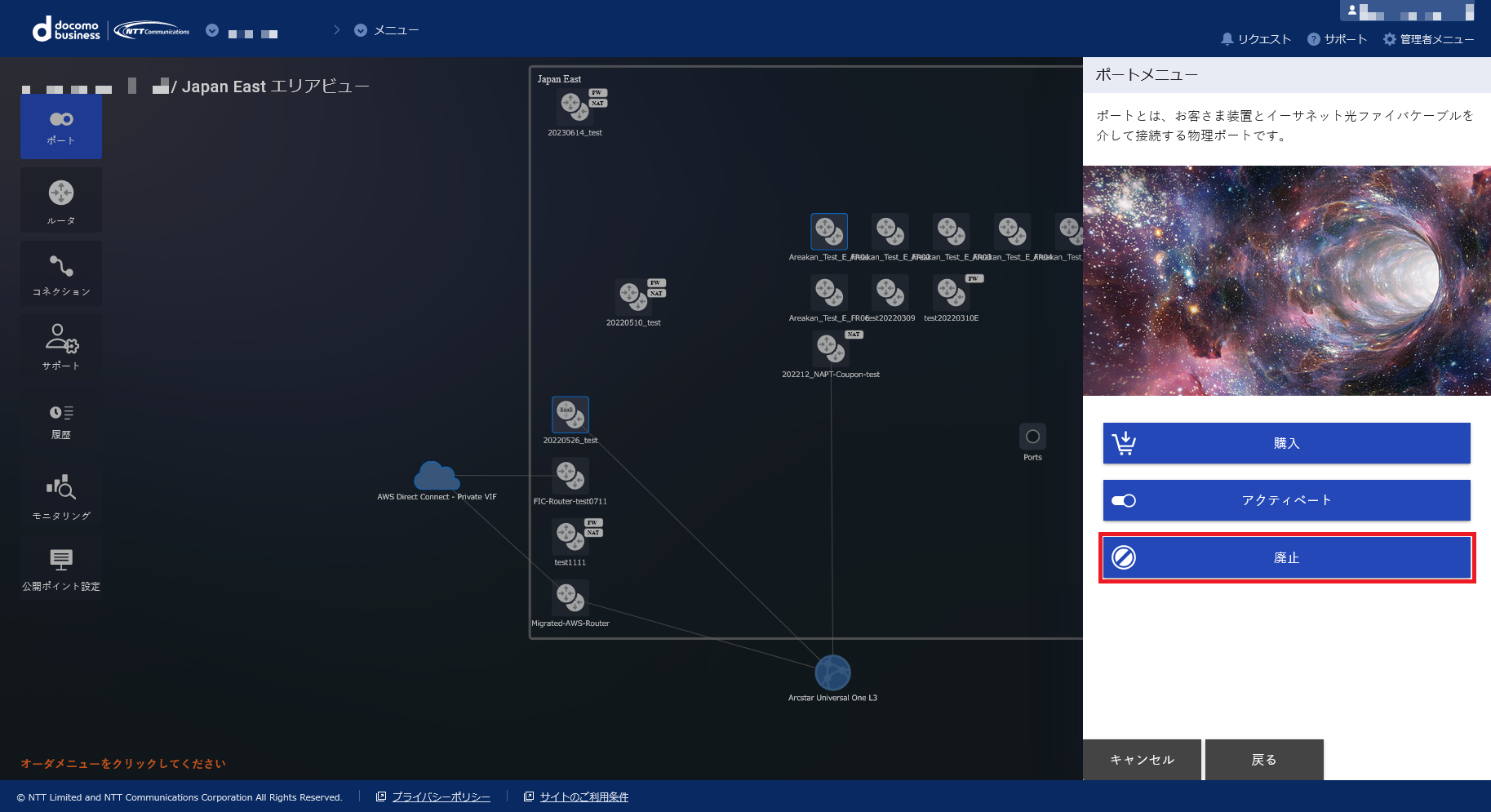The image size is (1491, 812).
Task: Expand the Menu dropdown in header
Action: tap(361, 30)
